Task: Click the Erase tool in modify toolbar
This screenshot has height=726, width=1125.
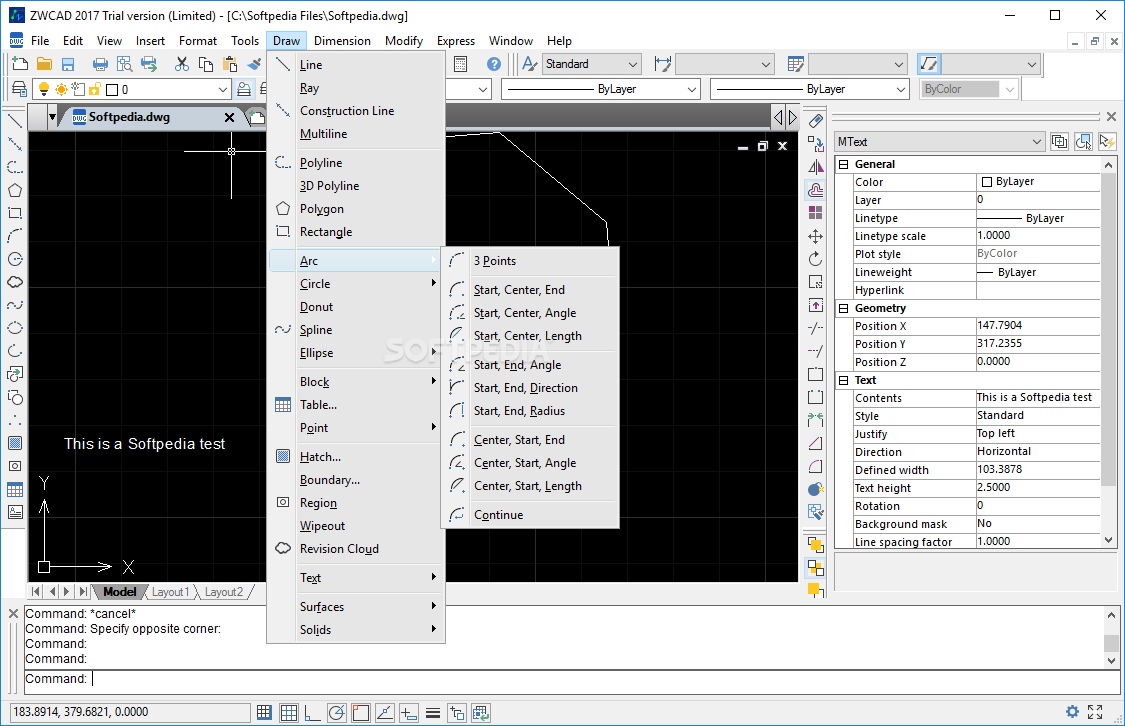Action: pos(816,121)
